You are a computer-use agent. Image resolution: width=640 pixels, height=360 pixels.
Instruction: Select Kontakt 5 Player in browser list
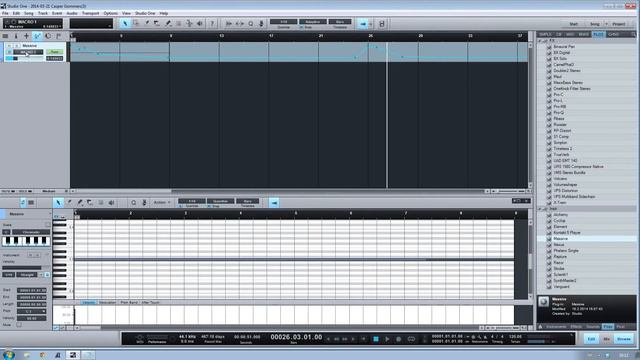pyautogui.click(x=567, y=232)
